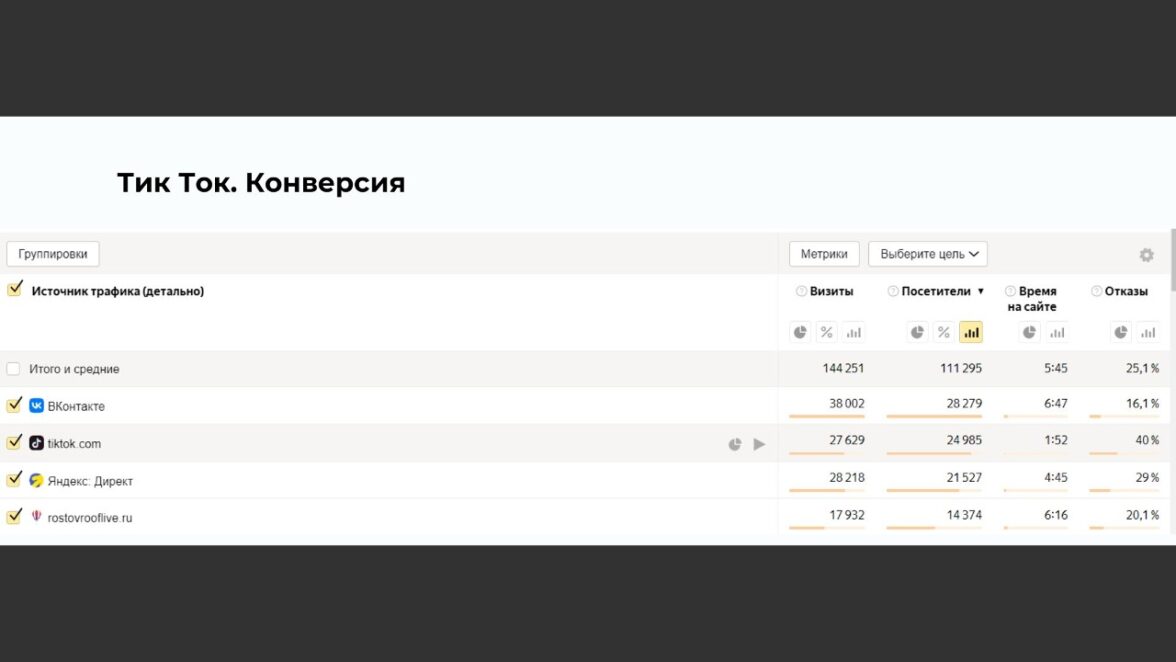Open the Выберите цель dropdown
The width and height of the screenshot is (1176, 662).
point(928,254)
